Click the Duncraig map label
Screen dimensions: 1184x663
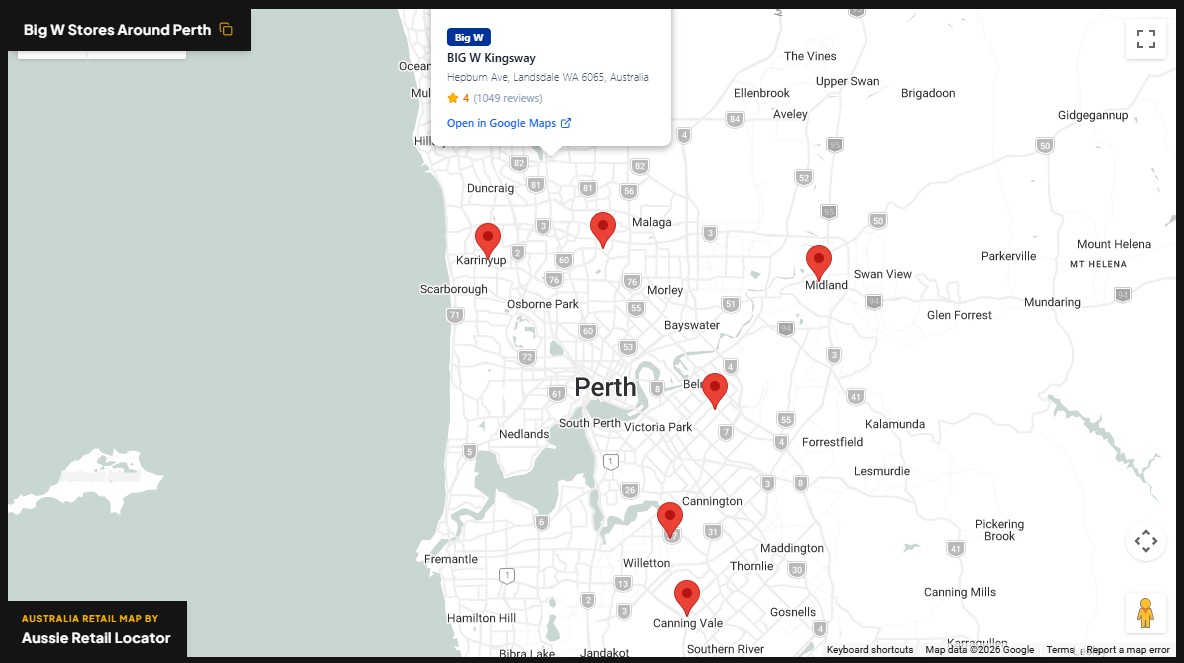point(490,188)
